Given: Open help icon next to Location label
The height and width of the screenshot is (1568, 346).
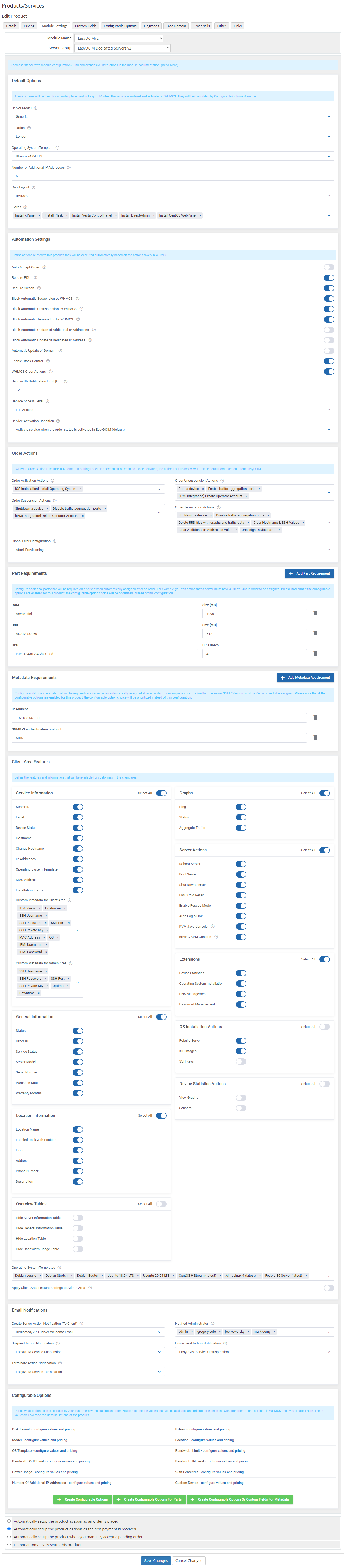Looking at the screenshot, I should point(29,128).
